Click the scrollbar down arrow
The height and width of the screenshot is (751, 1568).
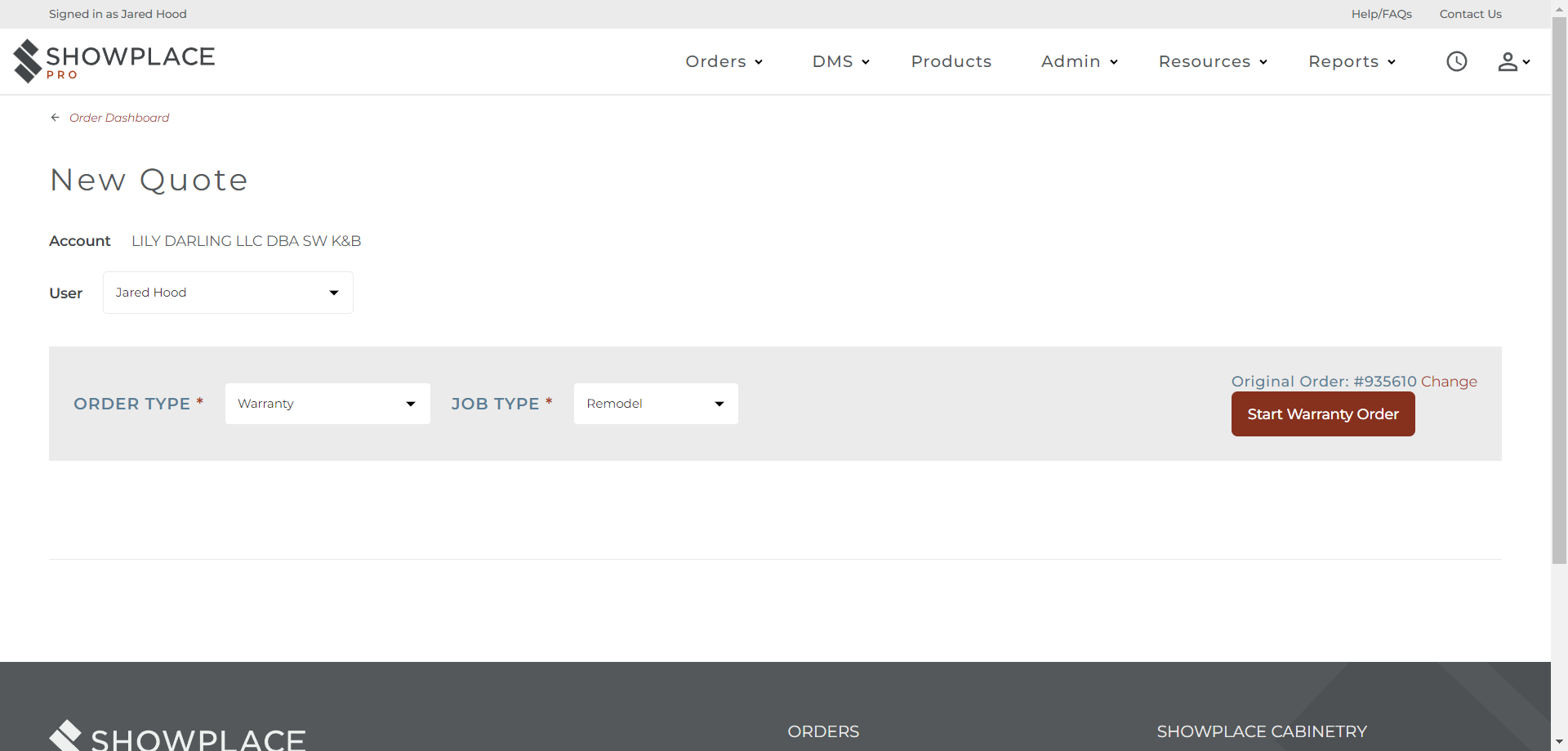click(1559, 743)
